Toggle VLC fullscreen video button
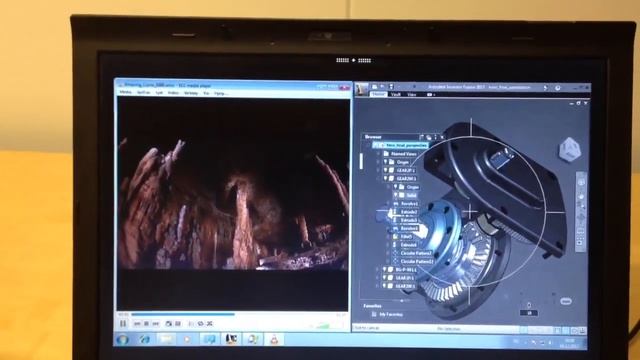 (x=169, y=324)
